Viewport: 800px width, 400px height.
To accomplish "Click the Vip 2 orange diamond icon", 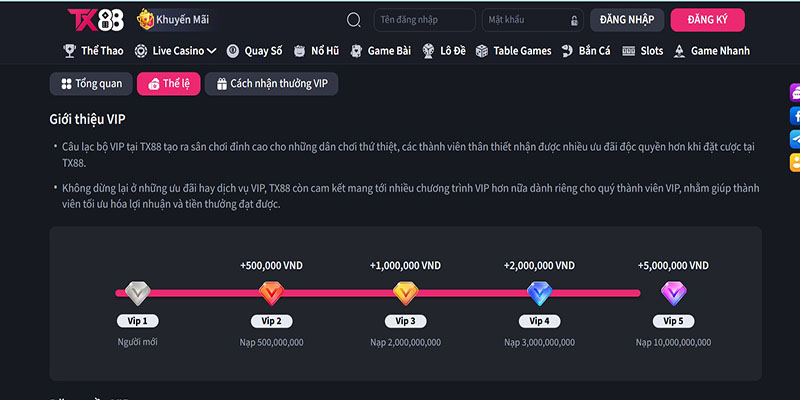I will pyautogui.click(x=271, y=293).
